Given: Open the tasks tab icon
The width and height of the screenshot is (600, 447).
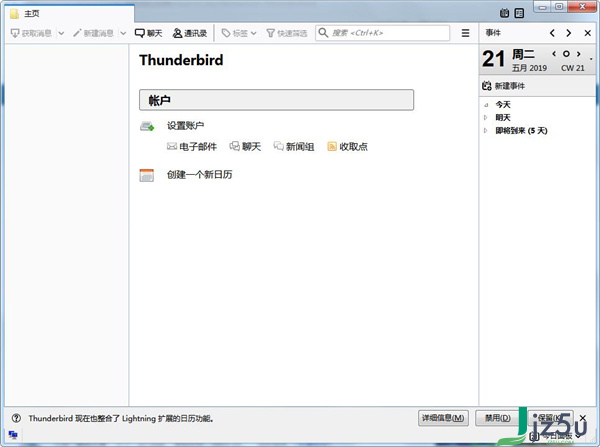Looking at the screenshot, I should [x=519, y=13].
